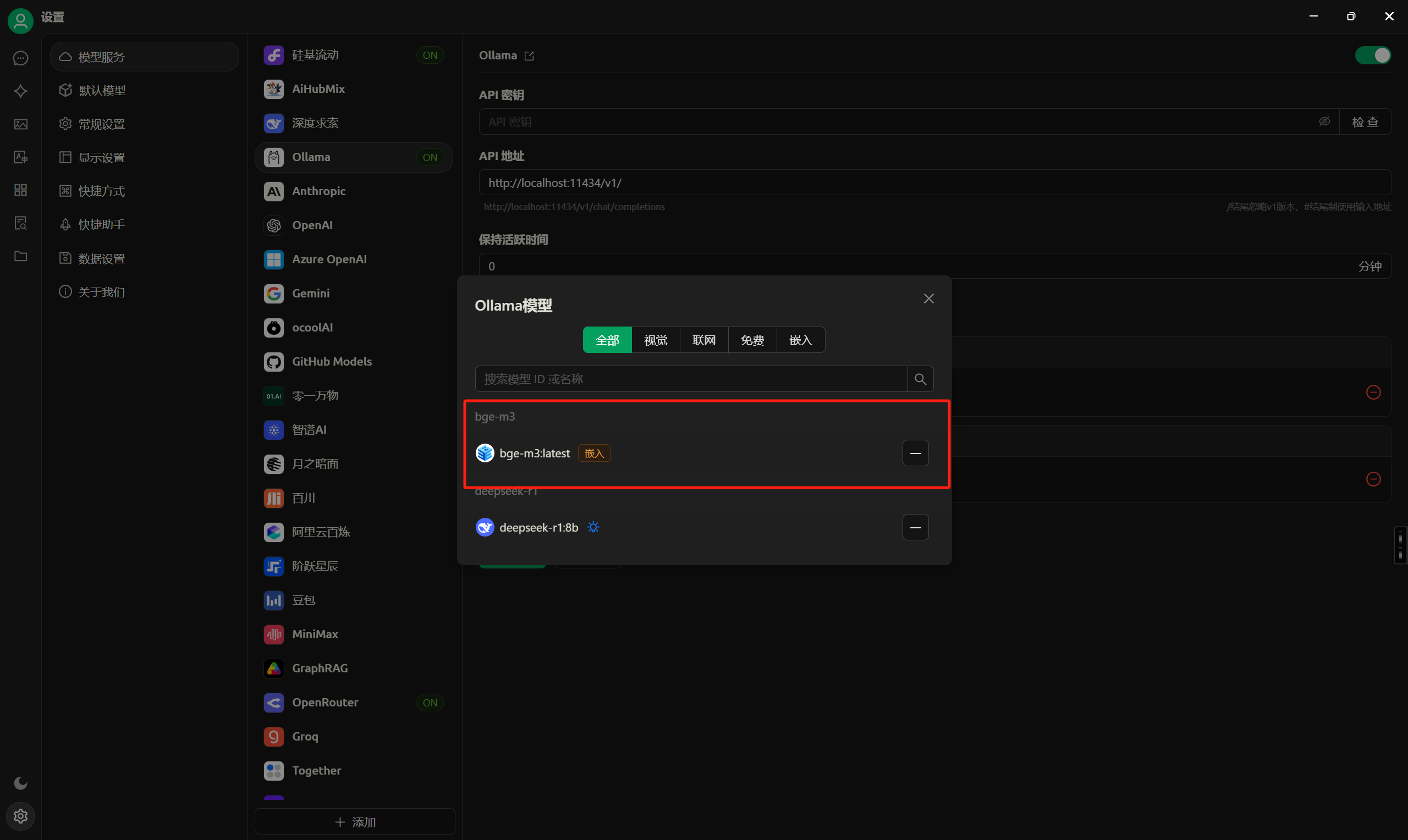Remove deepseek-r1:8b model with minus button
The width and height of the screenshot is (1408, 840).
tap(915, 528)
